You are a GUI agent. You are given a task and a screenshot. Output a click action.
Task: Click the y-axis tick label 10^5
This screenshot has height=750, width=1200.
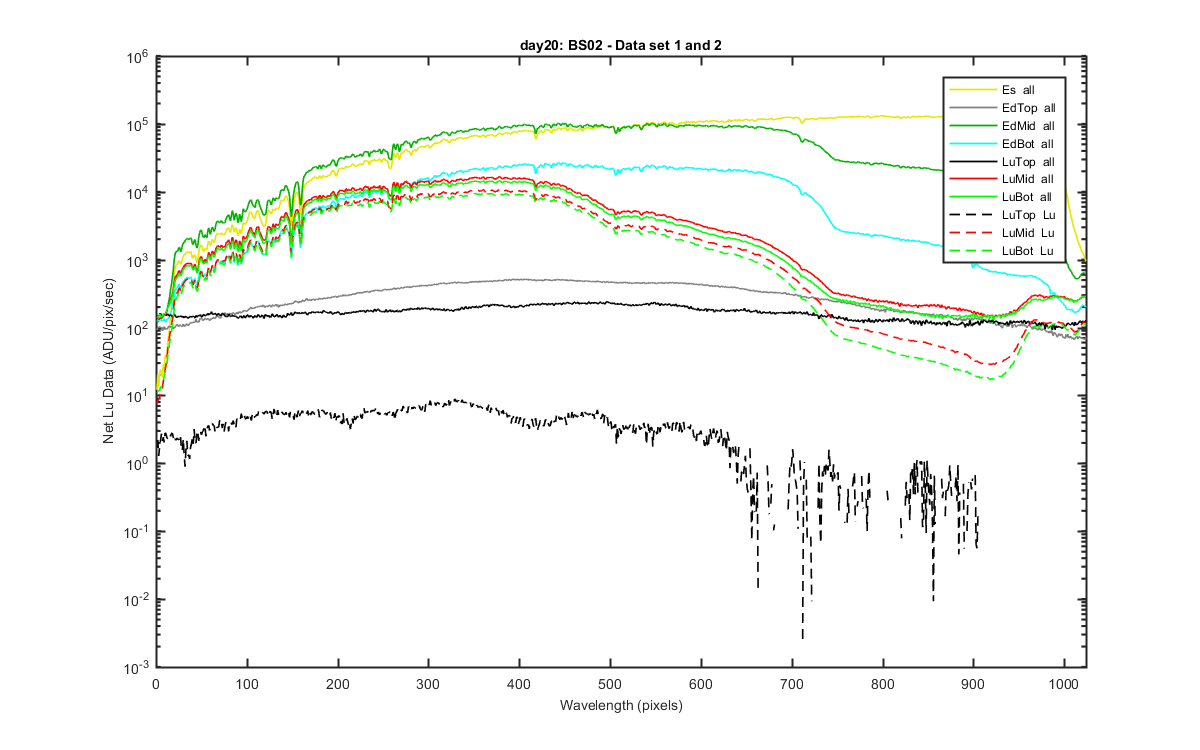pos(138,124)
